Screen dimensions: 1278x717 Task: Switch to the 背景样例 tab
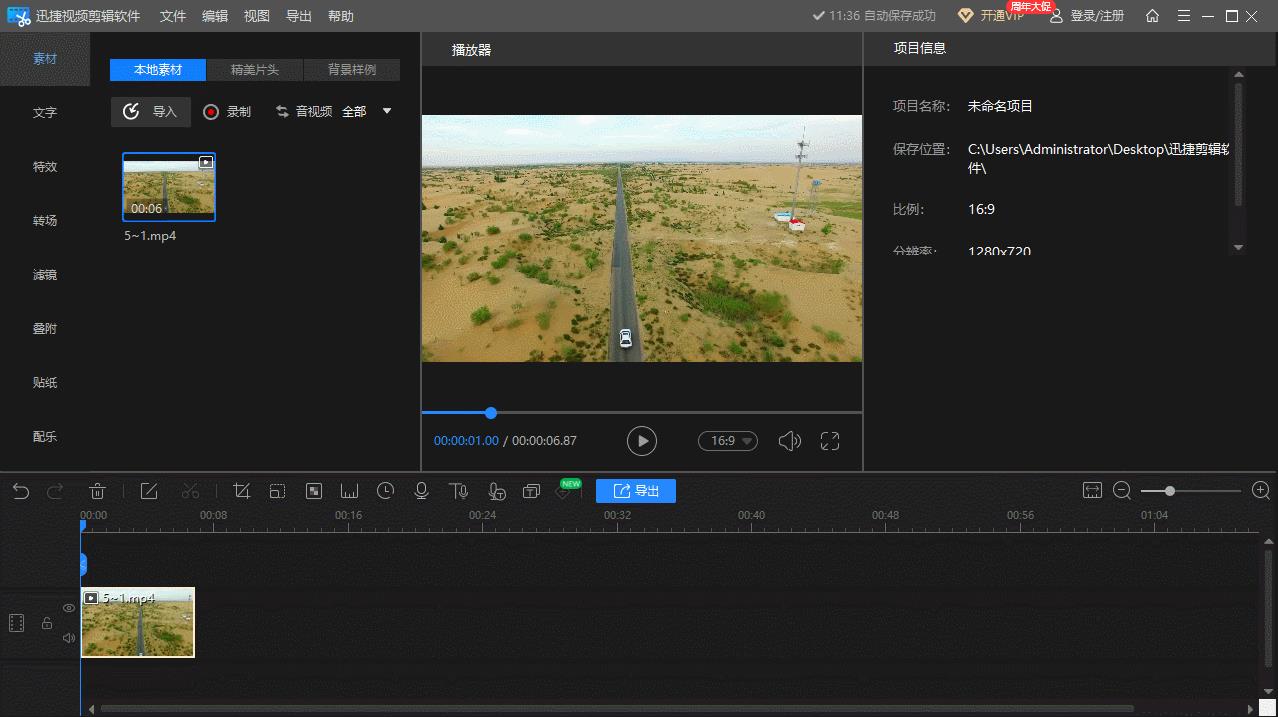(352, 70)
